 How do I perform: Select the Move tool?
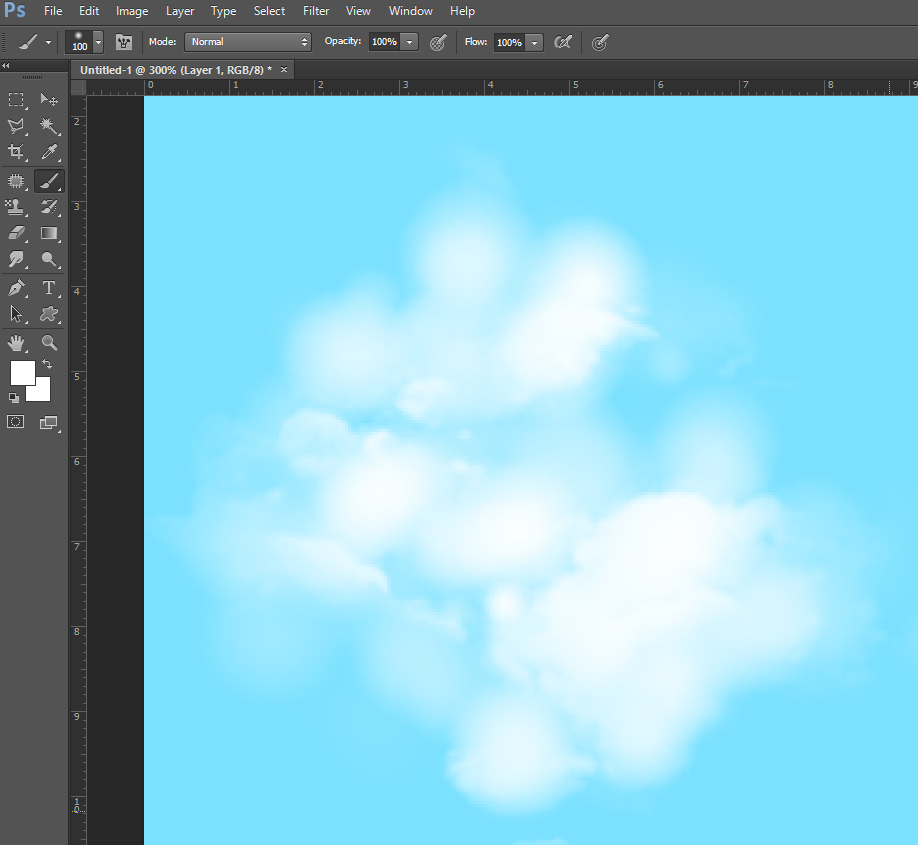pyautogui.click(x=49, y=100)
